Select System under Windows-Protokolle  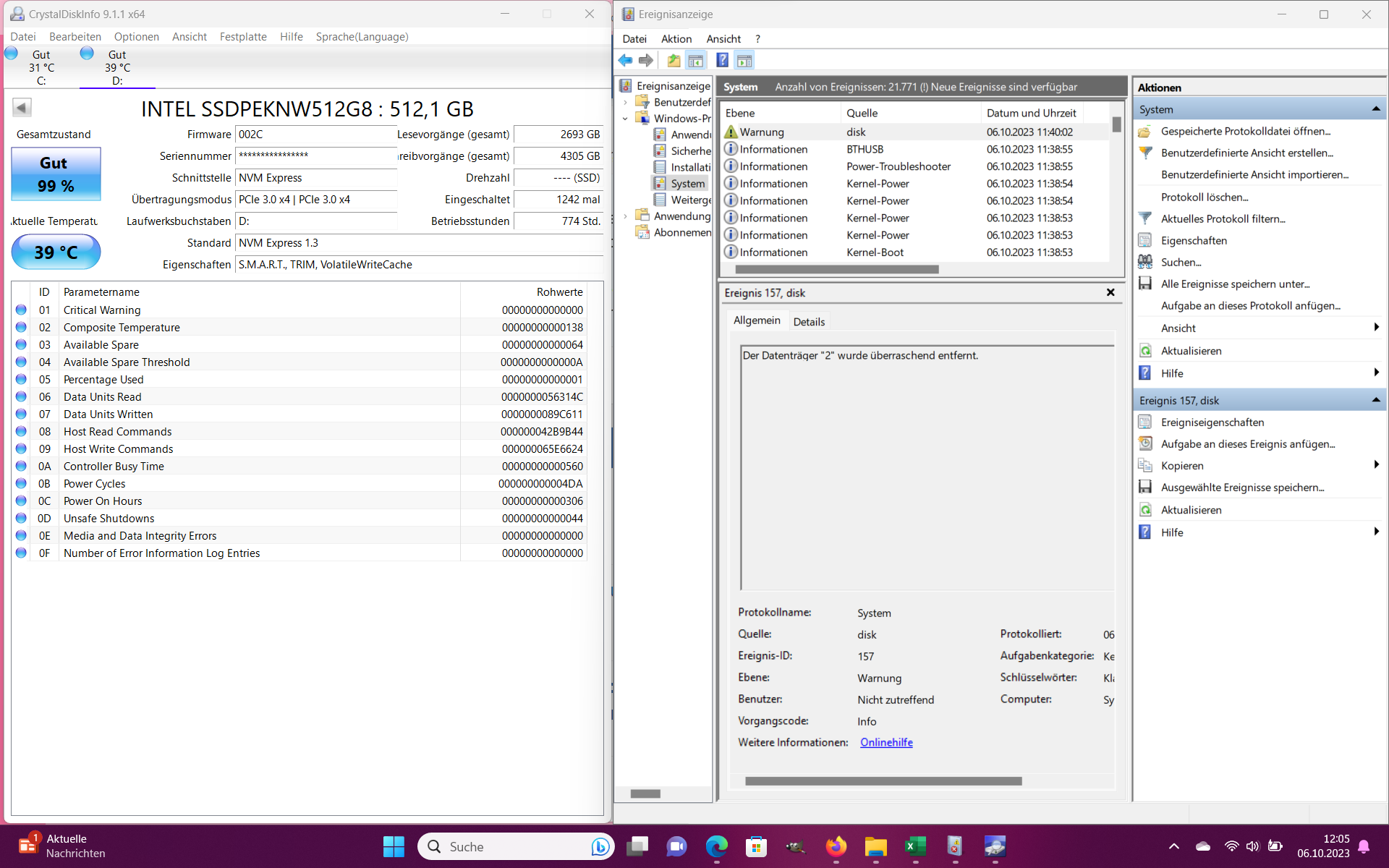tap(687, 183)
